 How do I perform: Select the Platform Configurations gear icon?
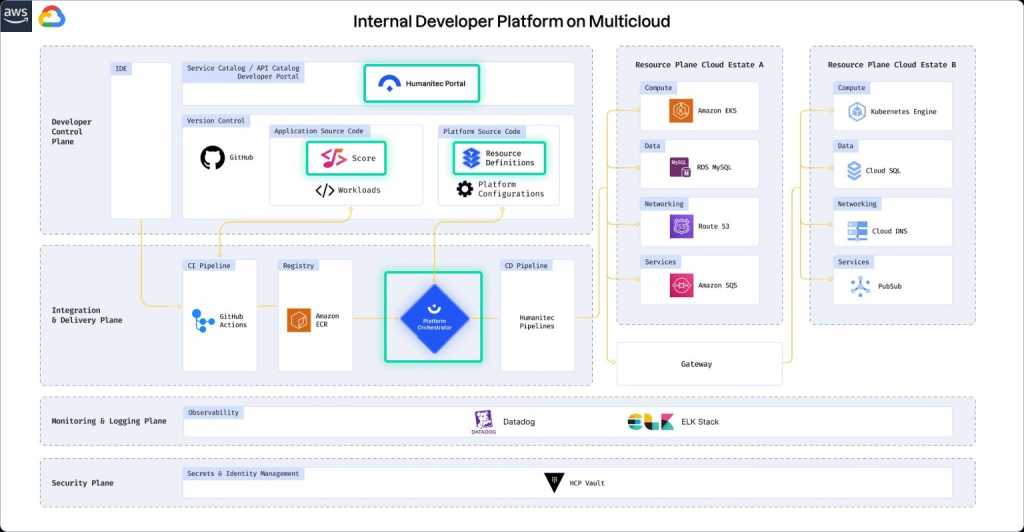pyautogui.click(x=465, y=189)
